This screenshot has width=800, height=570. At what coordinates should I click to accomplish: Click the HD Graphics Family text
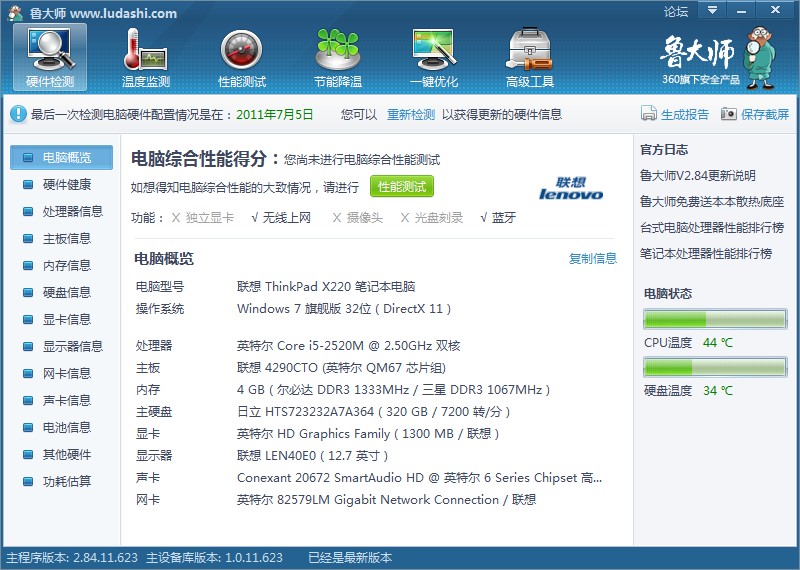pyautogui.click(x=368, y=434)
